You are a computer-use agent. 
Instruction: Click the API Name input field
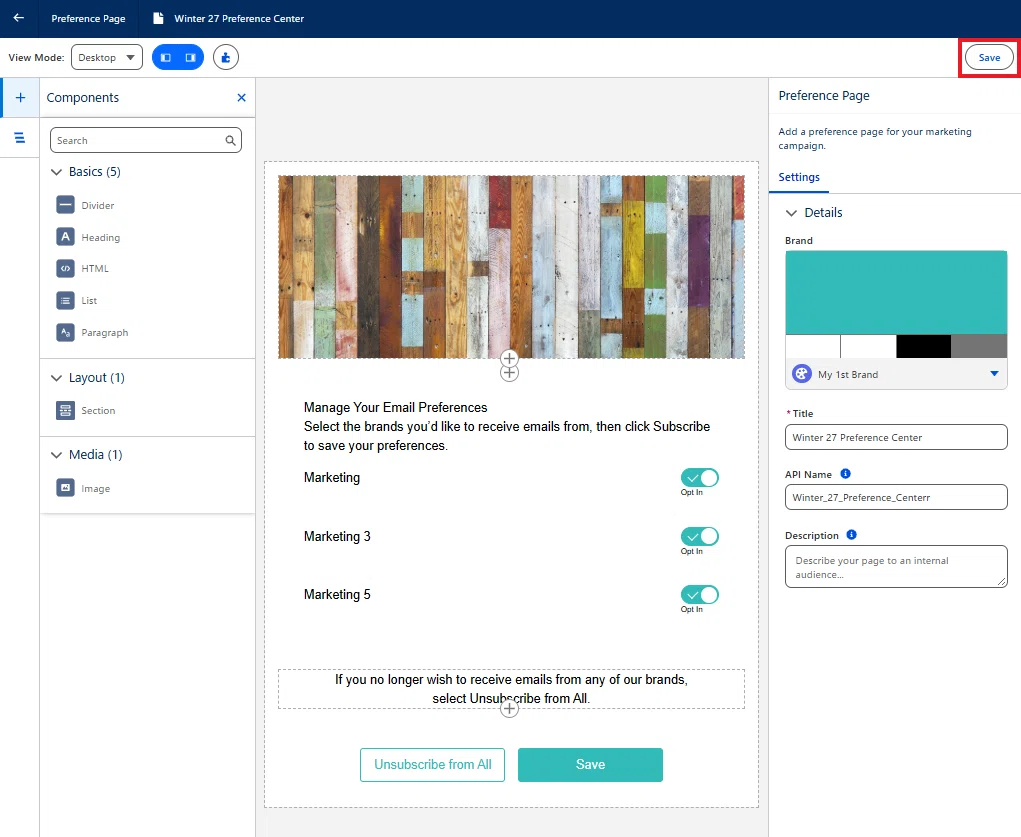[x=896, y=497]
